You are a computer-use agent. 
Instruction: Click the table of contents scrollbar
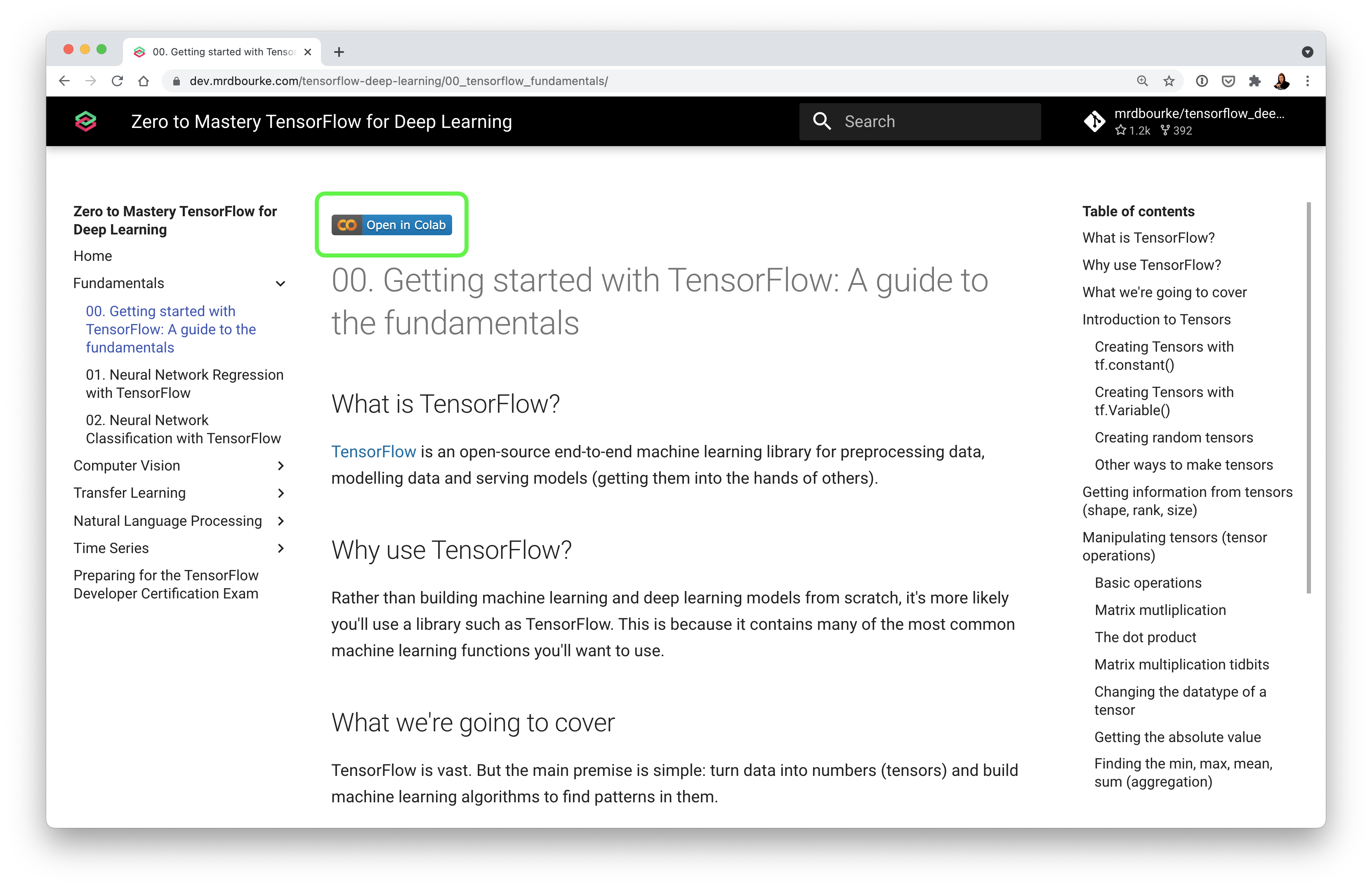point(1308,397)
